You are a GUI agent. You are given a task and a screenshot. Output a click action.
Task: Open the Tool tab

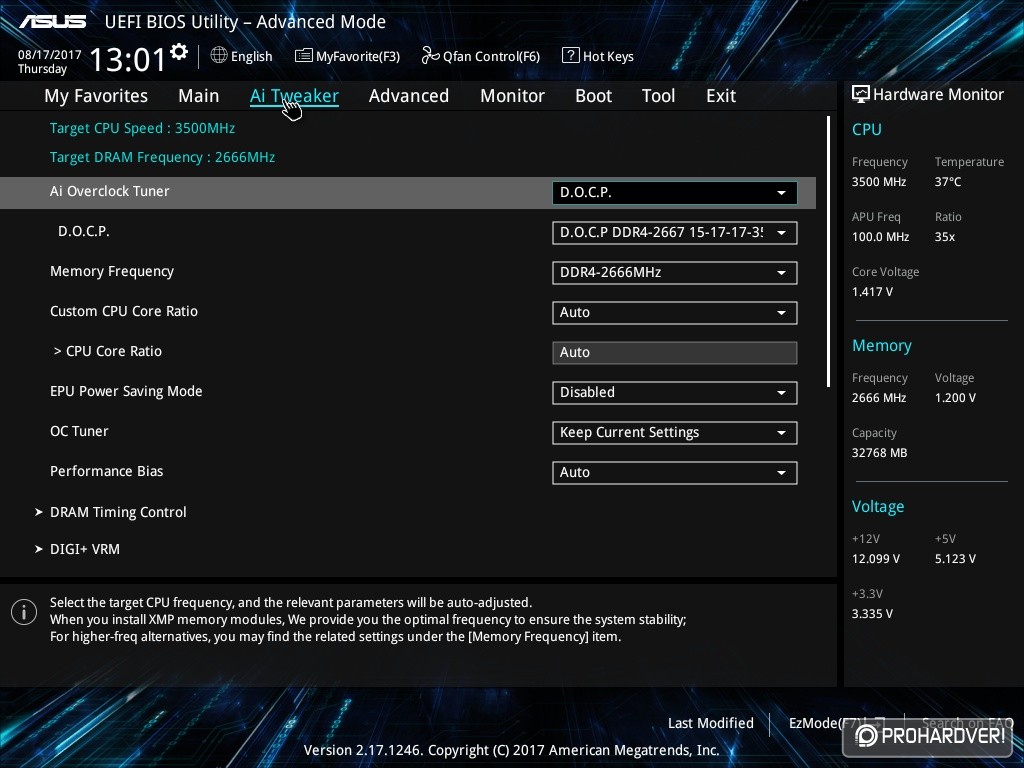(658, 96)
